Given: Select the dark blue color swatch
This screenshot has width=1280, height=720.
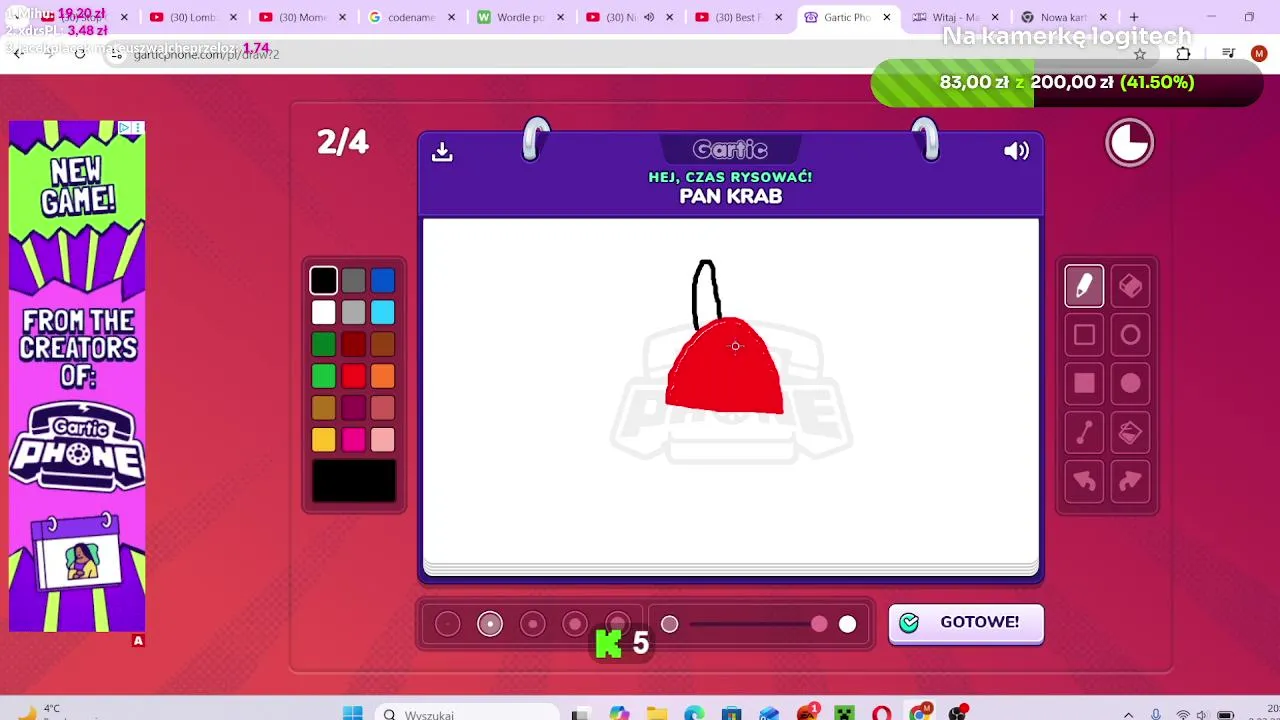Looking at the screenshot, I should (383, 281).
